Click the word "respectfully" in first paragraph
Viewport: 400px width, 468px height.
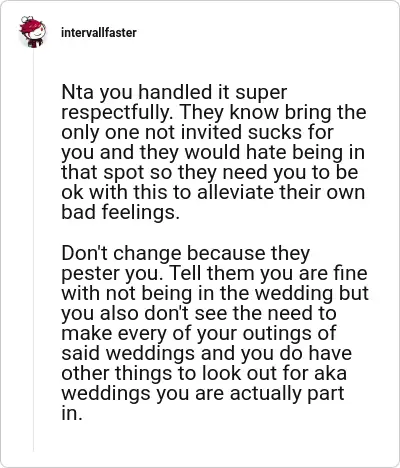tap(115, 113)
